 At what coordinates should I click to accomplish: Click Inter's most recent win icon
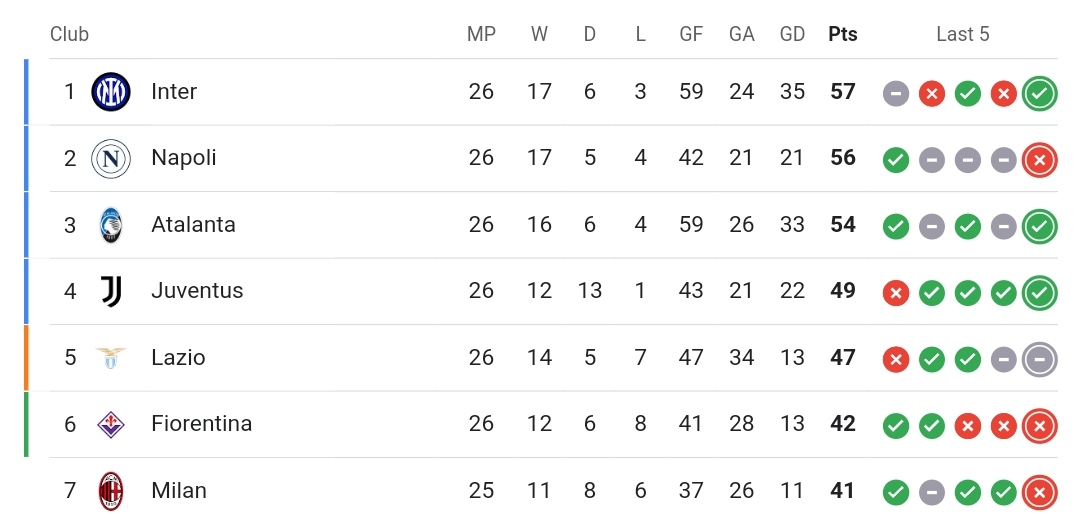1039,94
